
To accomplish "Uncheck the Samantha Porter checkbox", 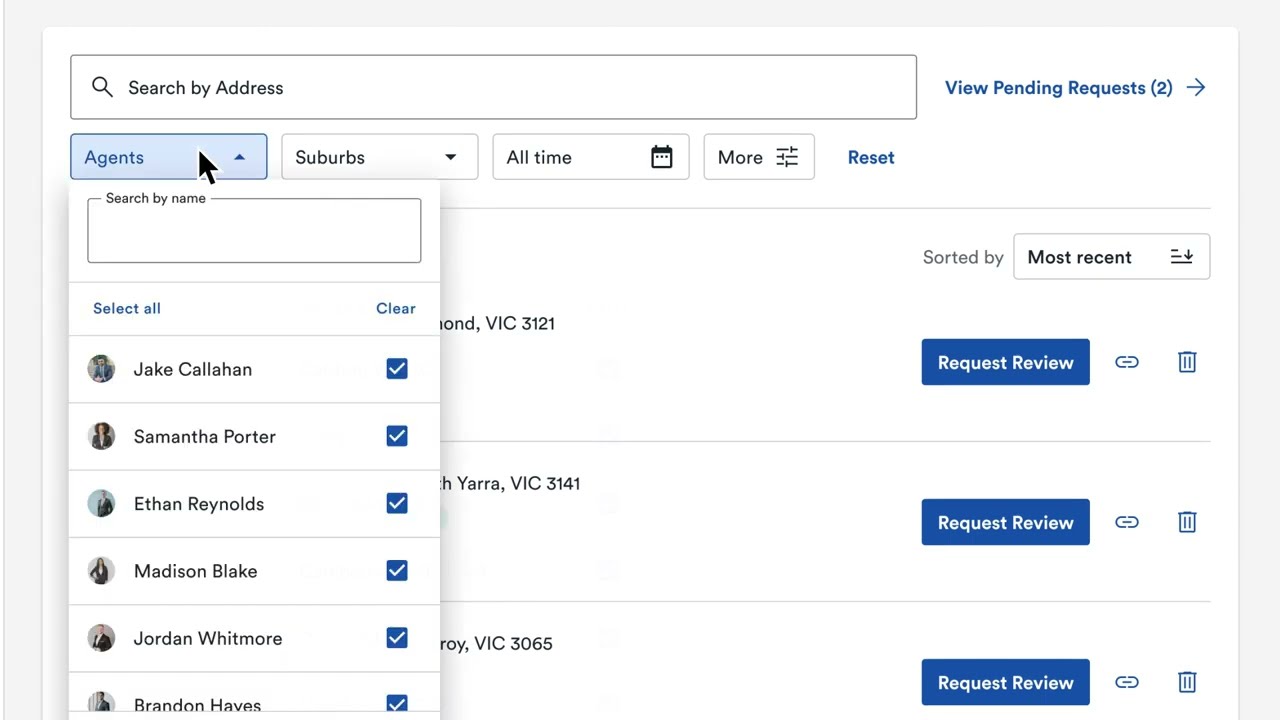I will 397,436.
